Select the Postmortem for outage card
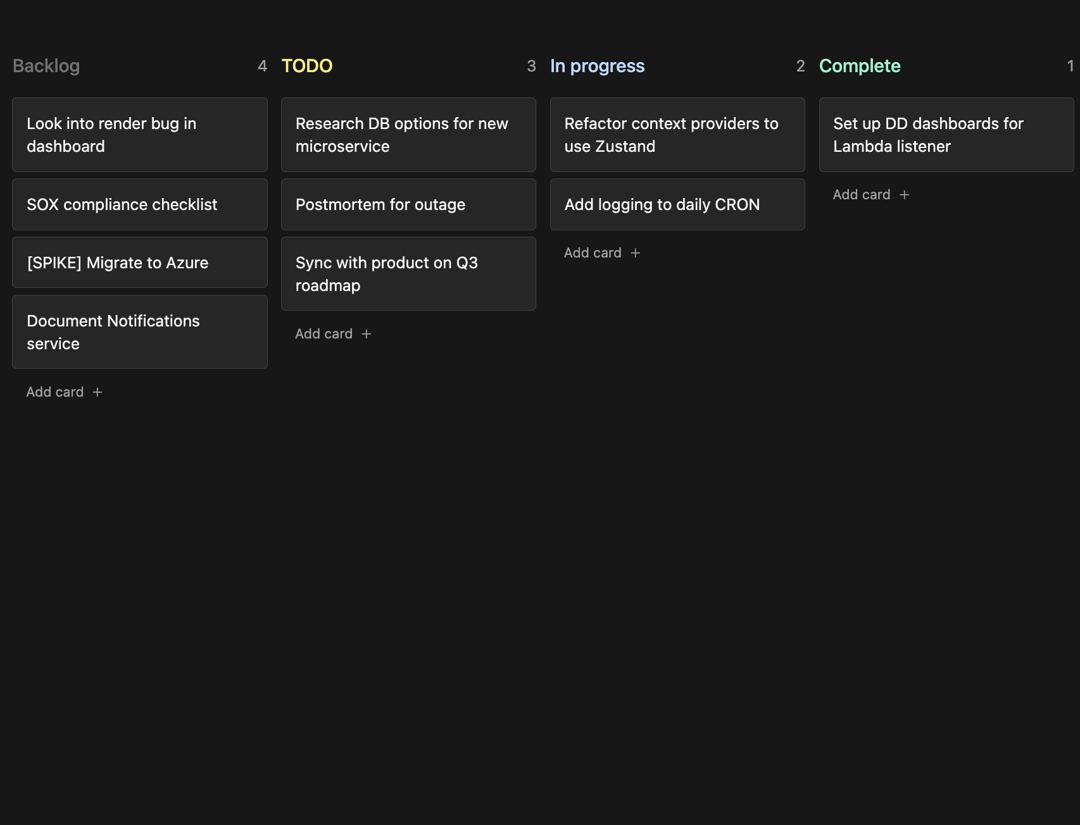This screenshot has height=825, width=1080. tap(408, 205)
